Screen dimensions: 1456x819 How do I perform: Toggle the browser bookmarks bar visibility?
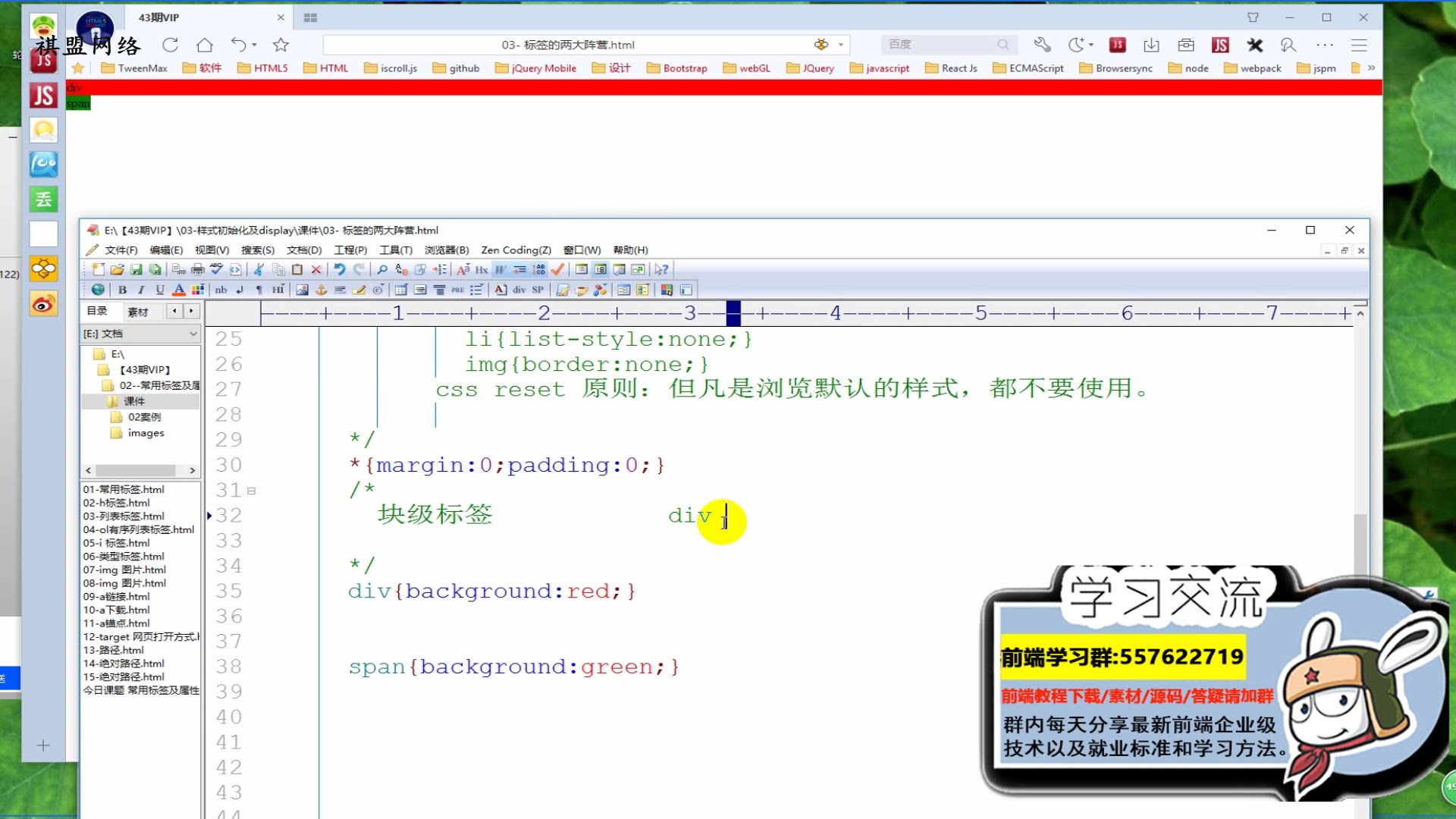79,68
